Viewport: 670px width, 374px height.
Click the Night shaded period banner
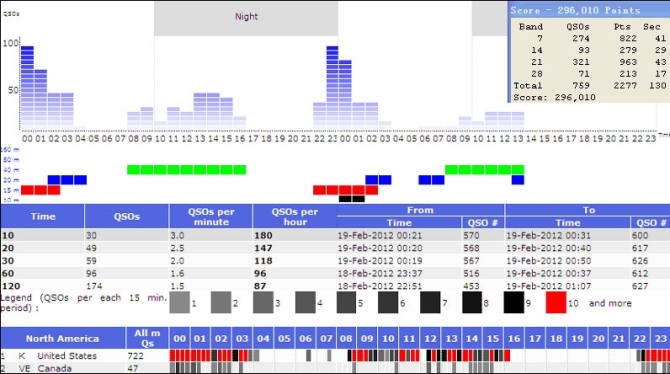tap(246, 18)
